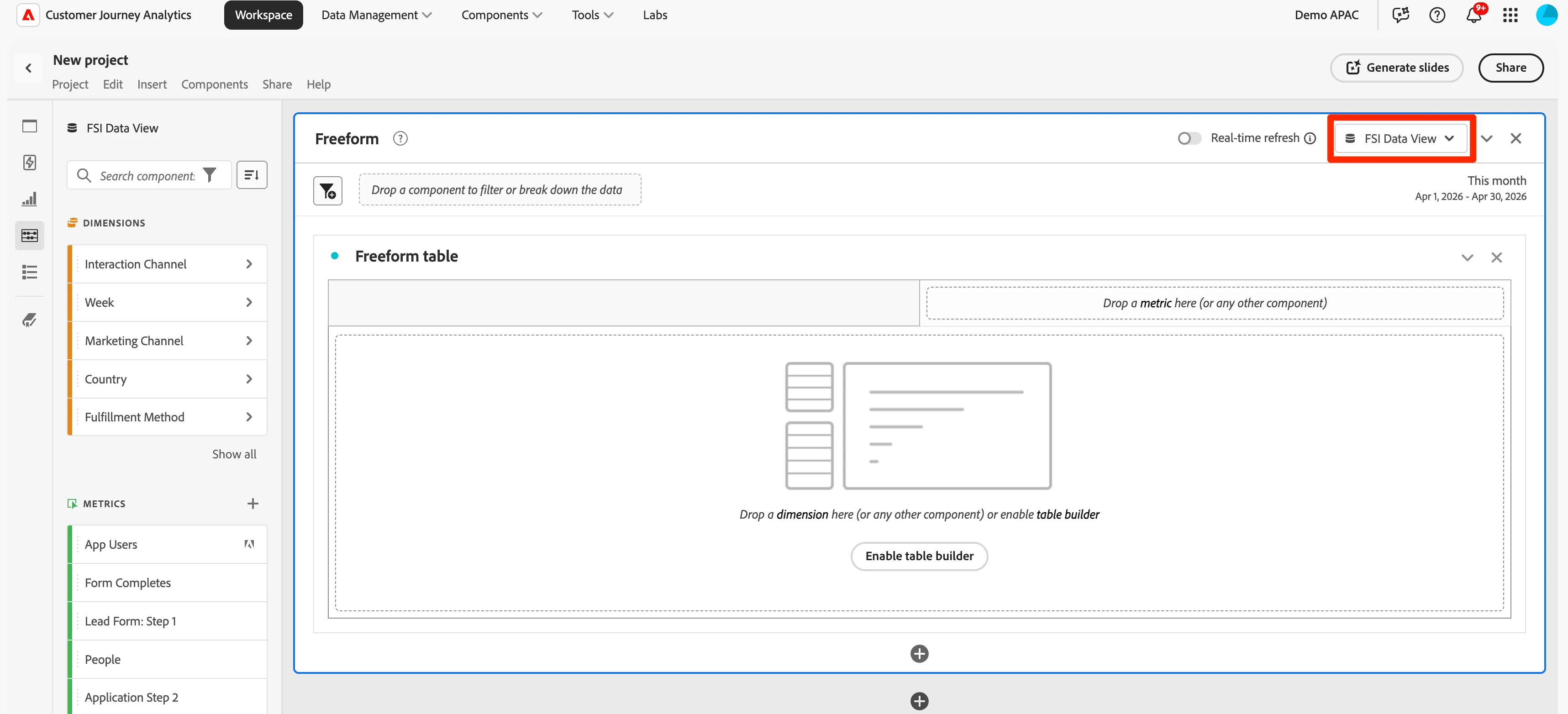Expand Interaction Channel dimension
Image resolution: width=1568 pixels, height=714 pixels.
click(249, 264)
